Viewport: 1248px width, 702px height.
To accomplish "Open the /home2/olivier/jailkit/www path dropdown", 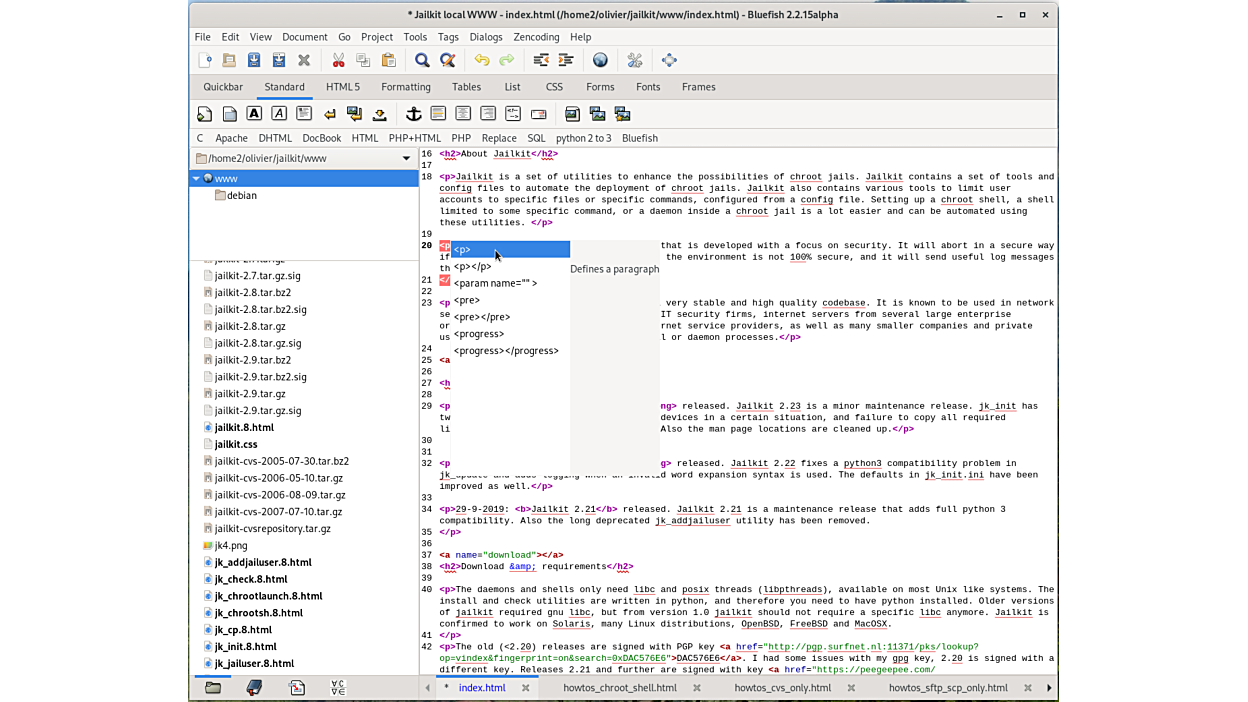I will pos(406,158).
